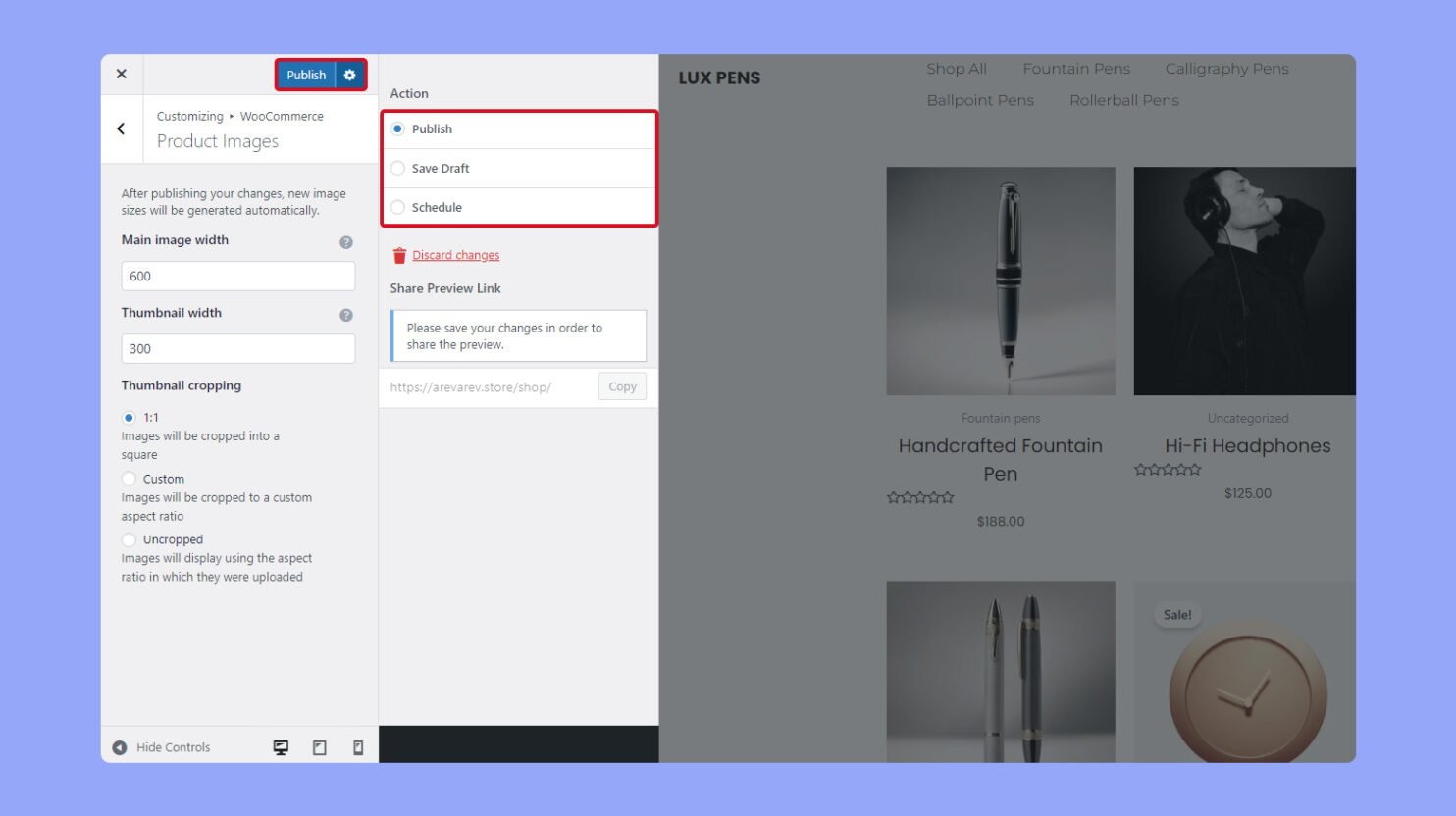Viewport: 1456px width, 816px height.
Task: Select the Save Draft action
Action: tap(397, 168)
